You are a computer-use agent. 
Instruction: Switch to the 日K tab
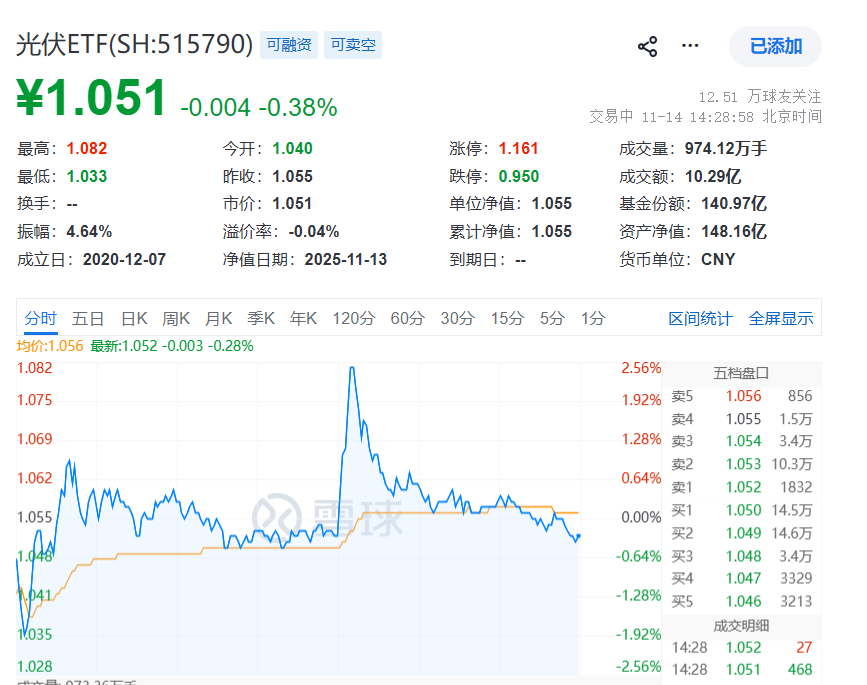[134, 319]
